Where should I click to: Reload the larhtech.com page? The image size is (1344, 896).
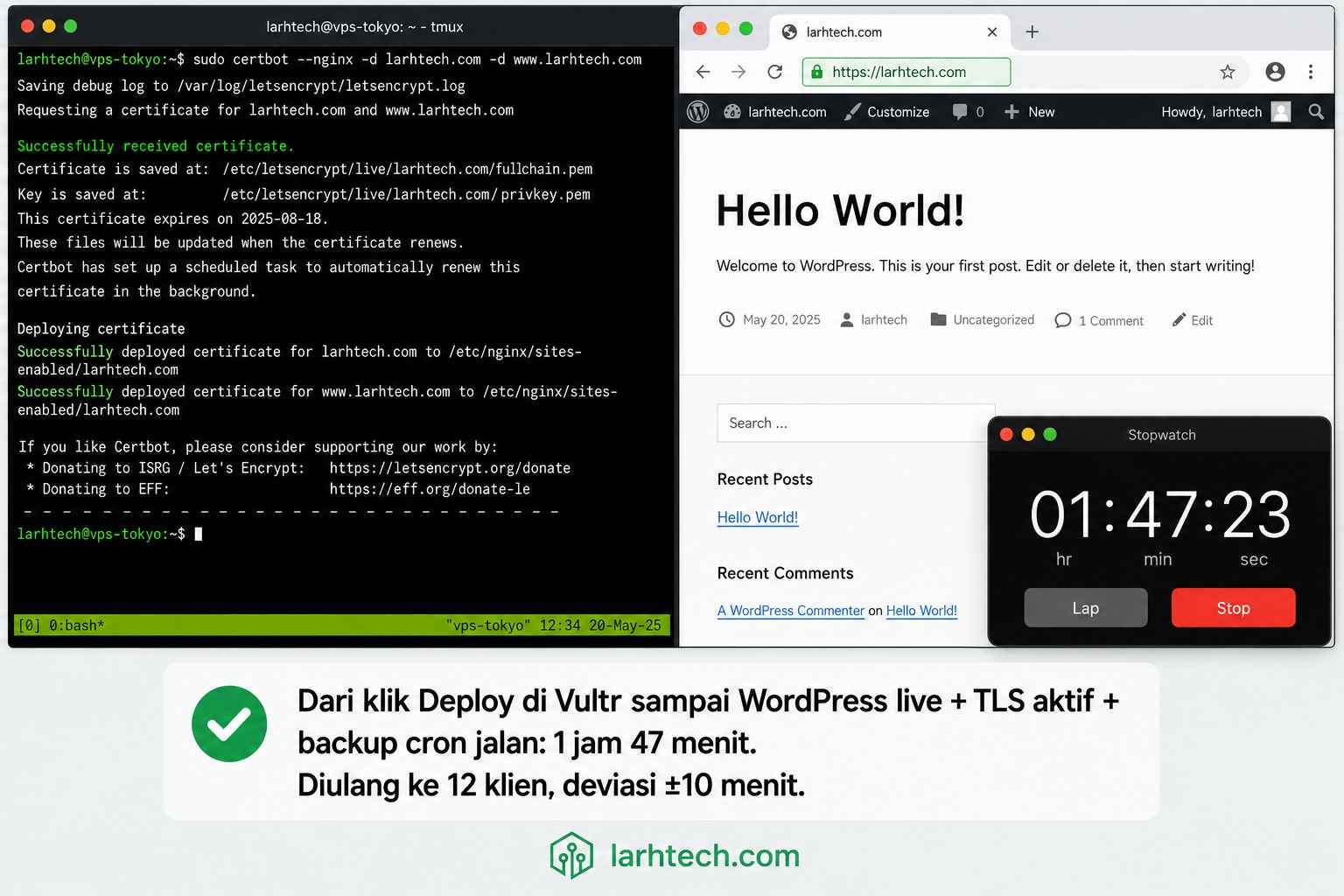pyautogui.click(x=774, y=72)
